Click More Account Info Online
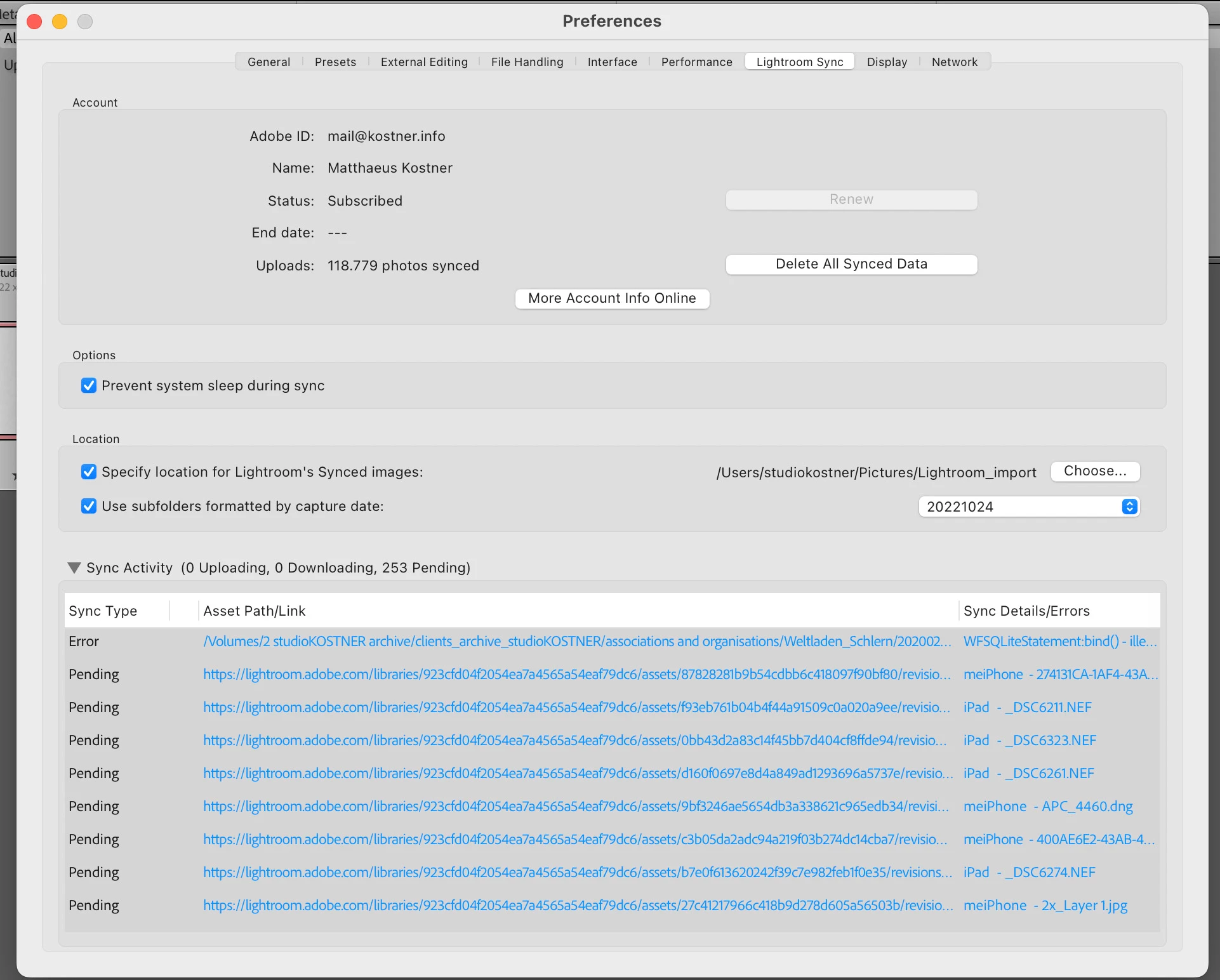 click(x=612, y=298)
